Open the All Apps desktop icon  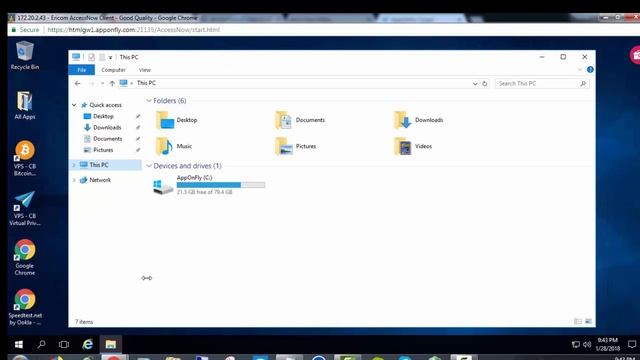click(24, 105)
